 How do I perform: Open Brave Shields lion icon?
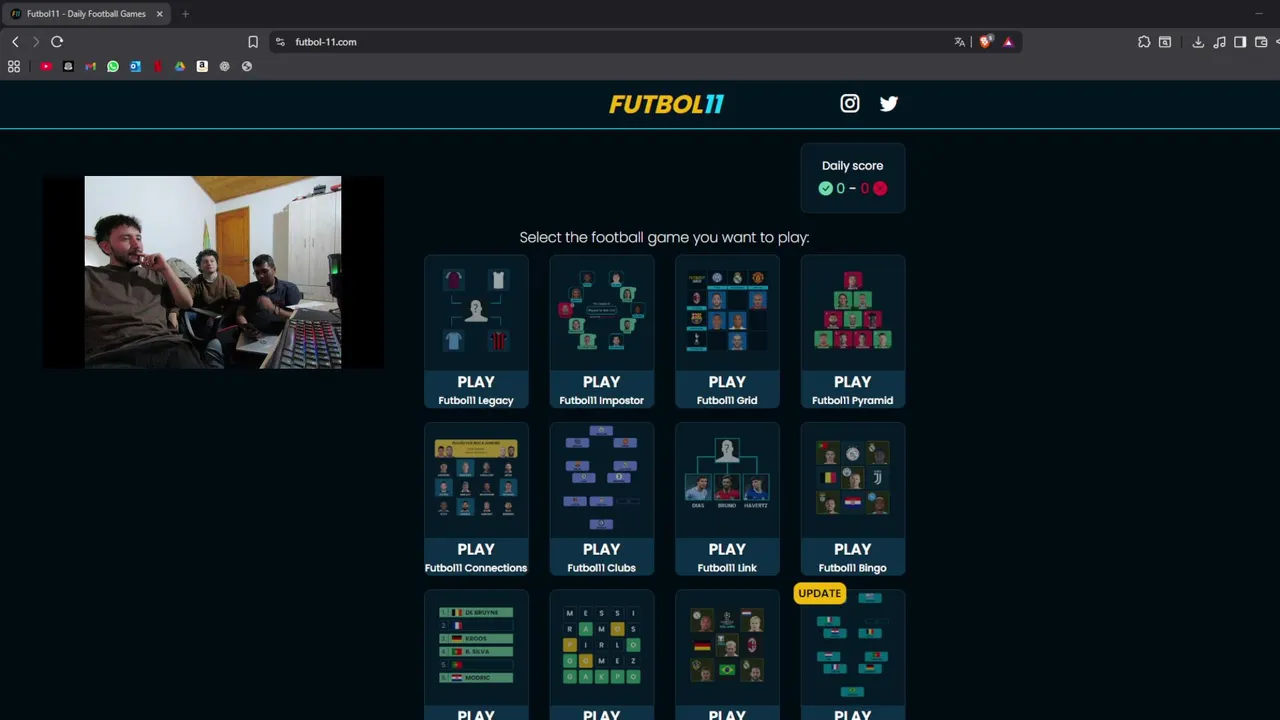pyautogui.click(x=986, y=42)
